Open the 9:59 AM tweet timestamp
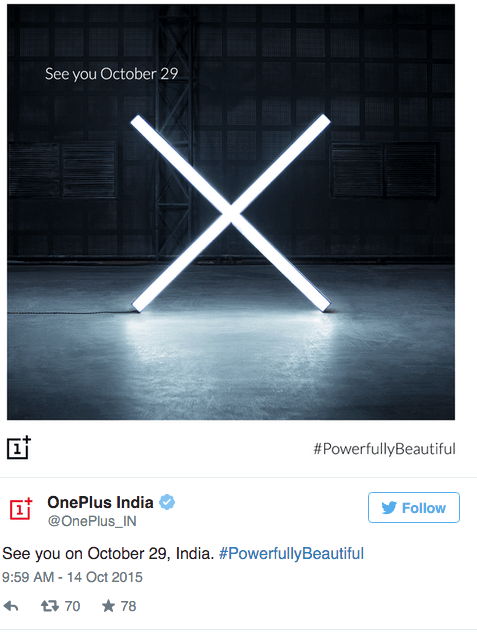Screen dimensions: 477x636 [x=28, y=577]
